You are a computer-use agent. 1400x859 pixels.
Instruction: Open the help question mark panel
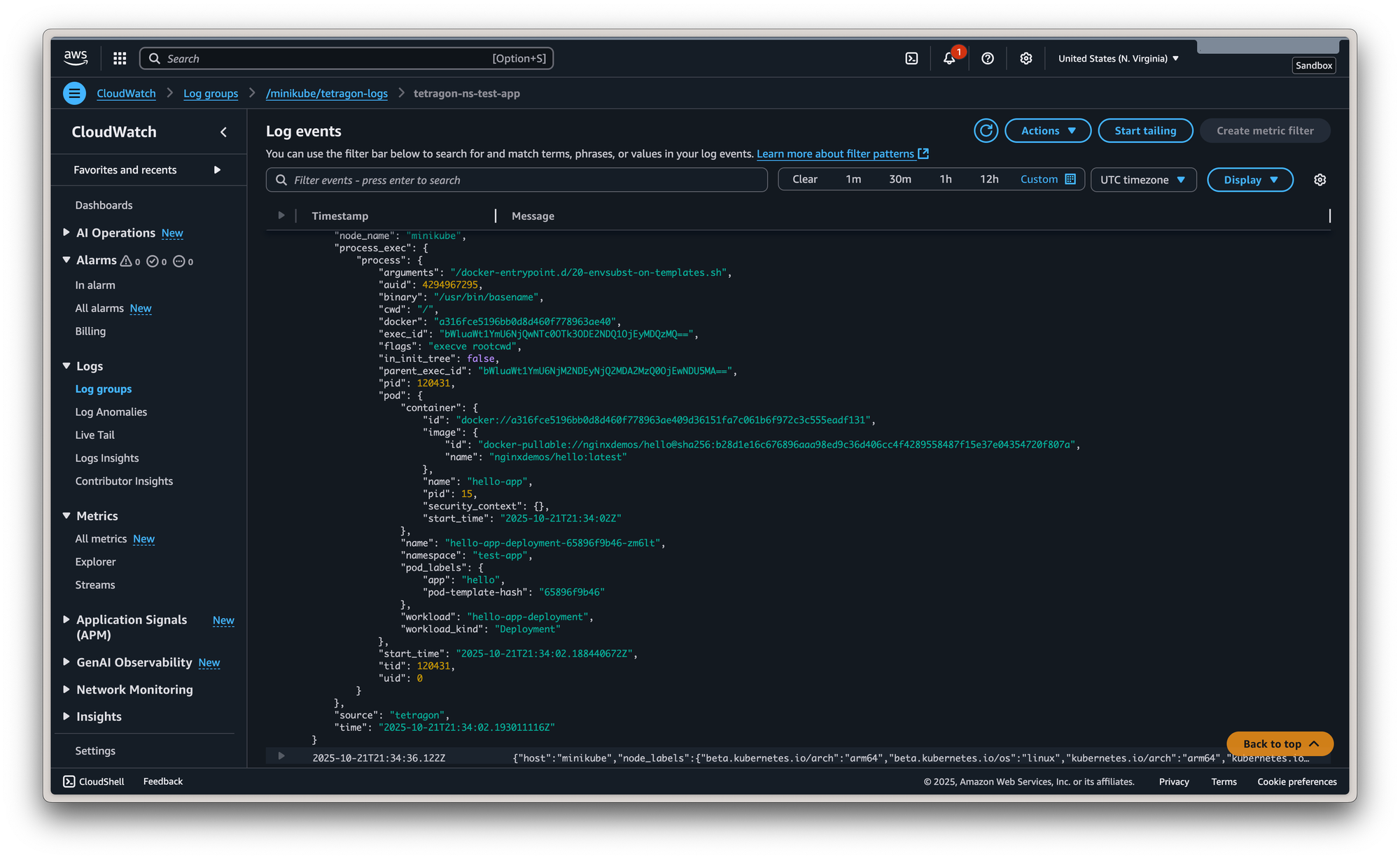pyautogui.click(x=988, y=59)
